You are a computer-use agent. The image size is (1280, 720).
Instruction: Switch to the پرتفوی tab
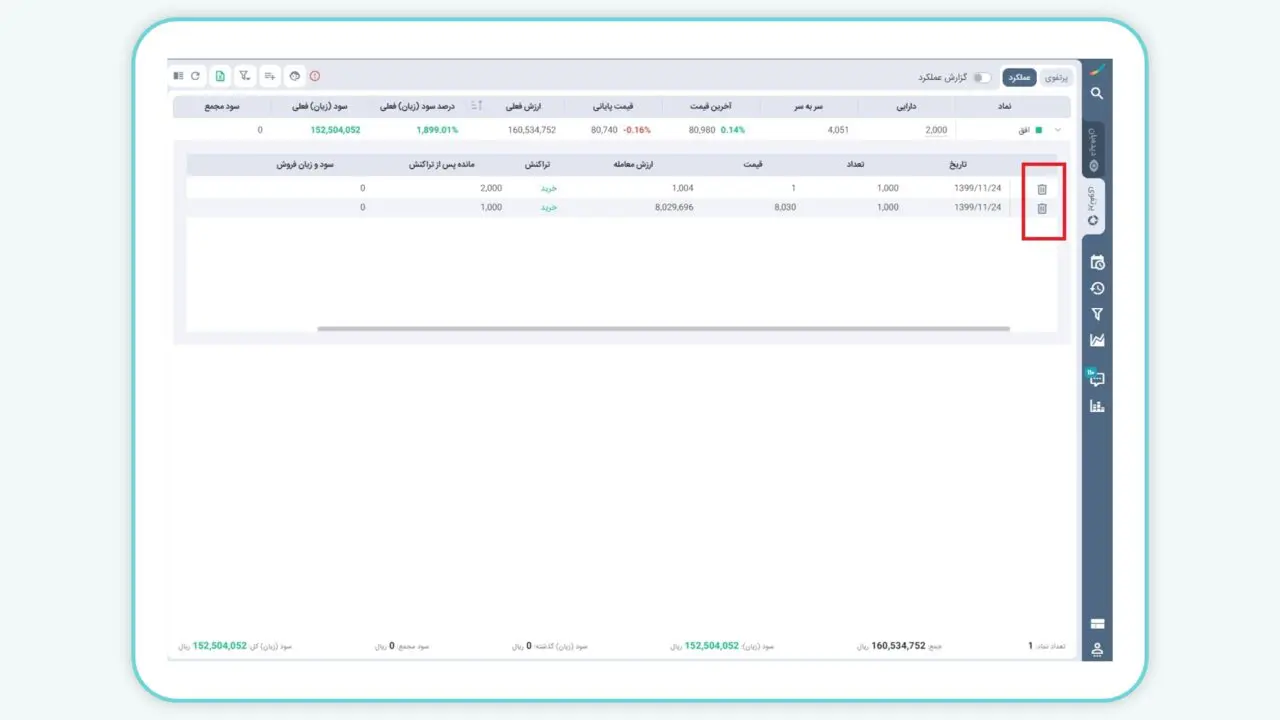pos(1056,78)
